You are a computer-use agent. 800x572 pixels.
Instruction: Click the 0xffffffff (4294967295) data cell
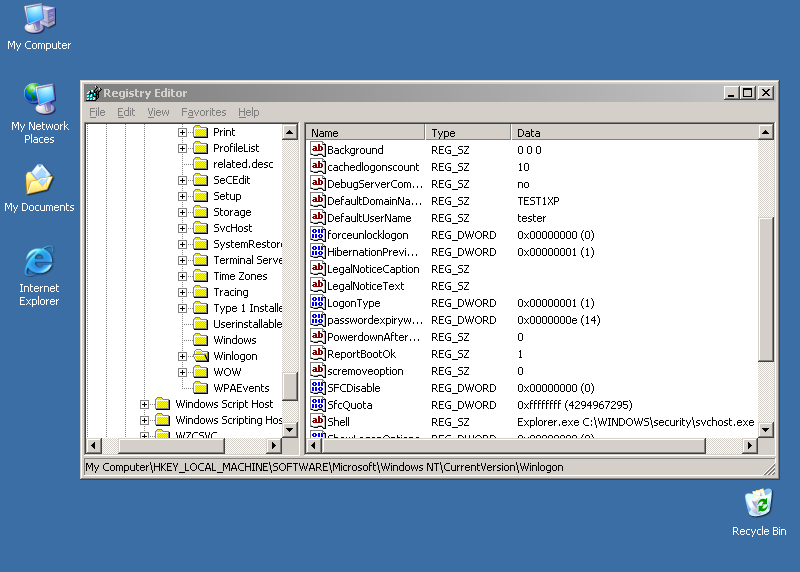pos(574,405)
